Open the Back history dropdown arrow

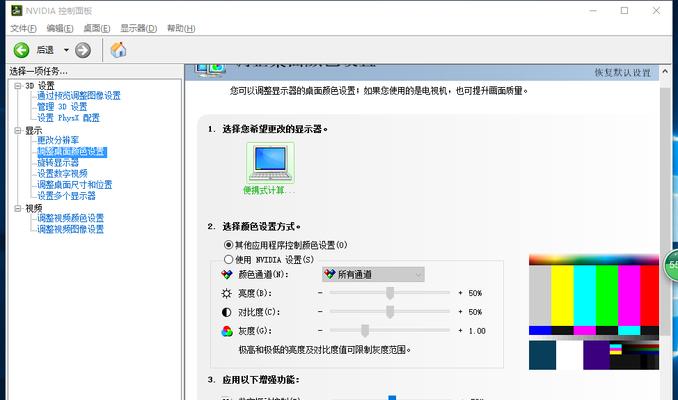(66, 50)
